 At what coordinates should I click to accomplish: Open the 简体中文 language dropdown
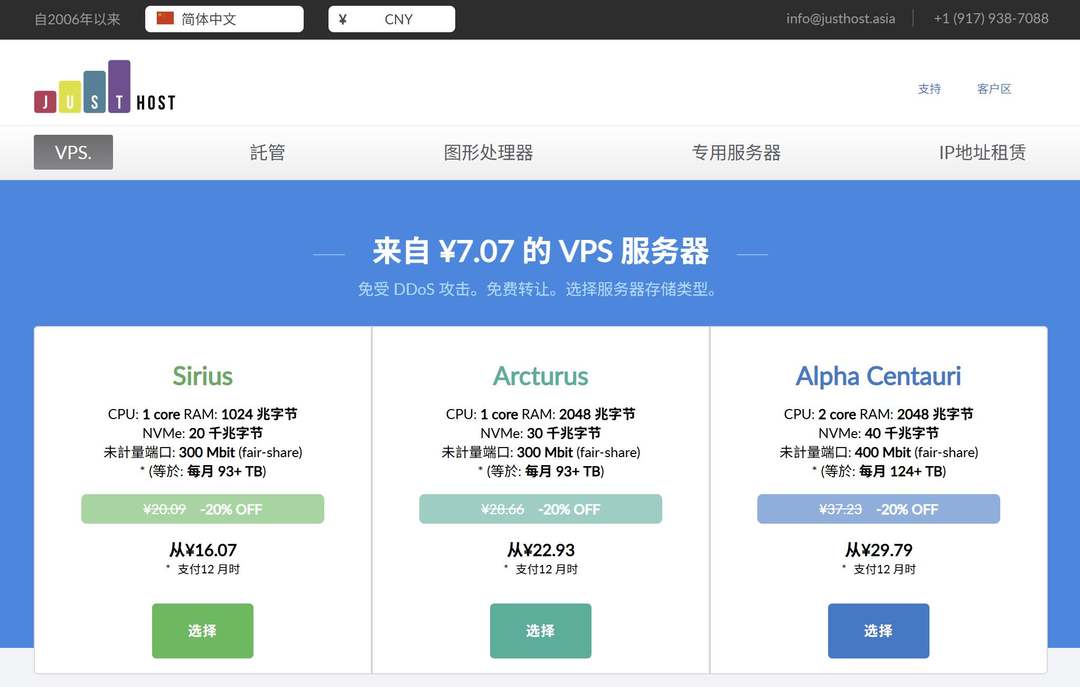(x=224, y=19)
